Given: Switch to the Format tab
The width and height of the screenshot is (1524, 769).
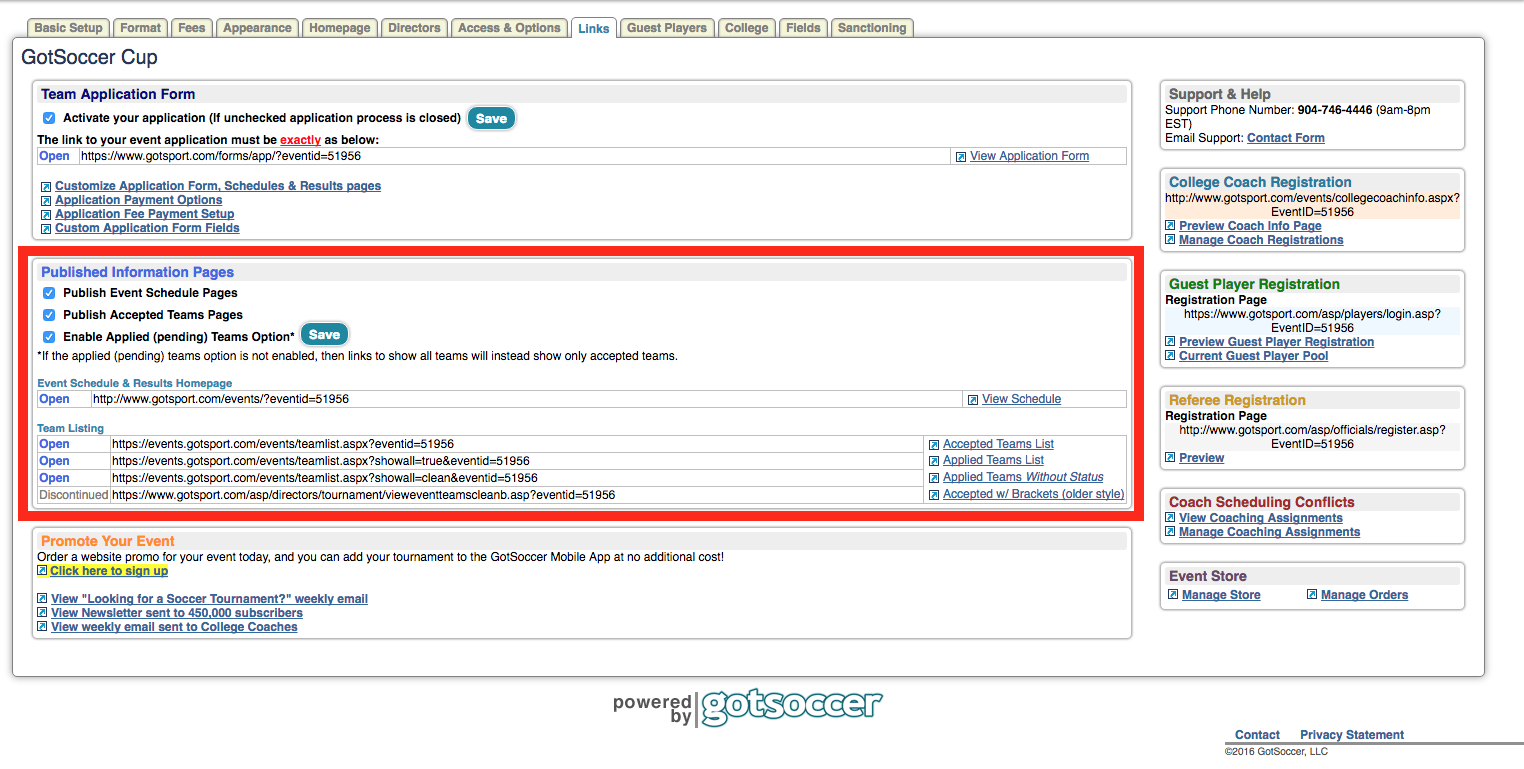Looking at the screenshot, I should (x=141, y=28).
